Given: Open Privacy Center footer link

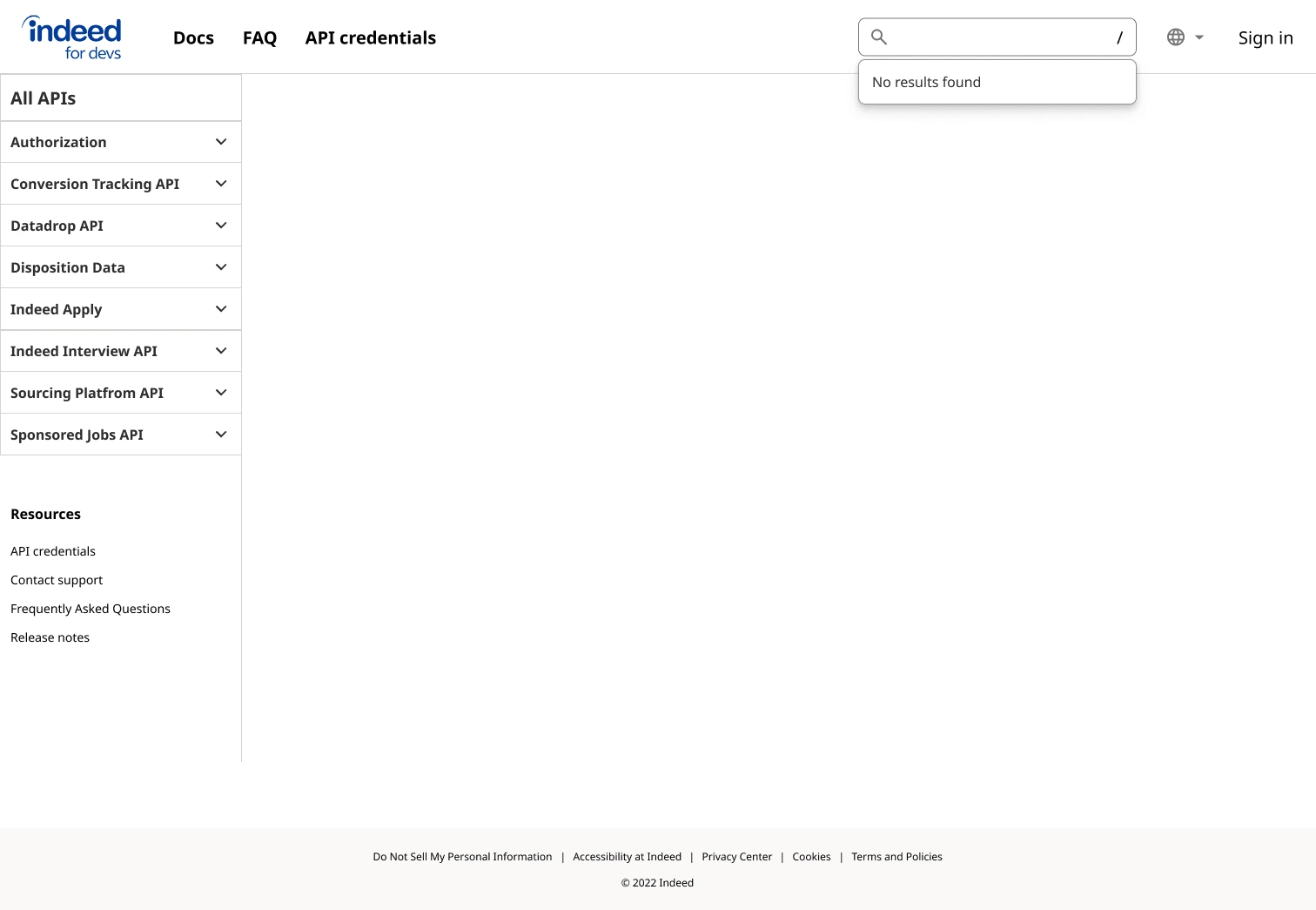Looking at the screenshot, I should 737,857.
